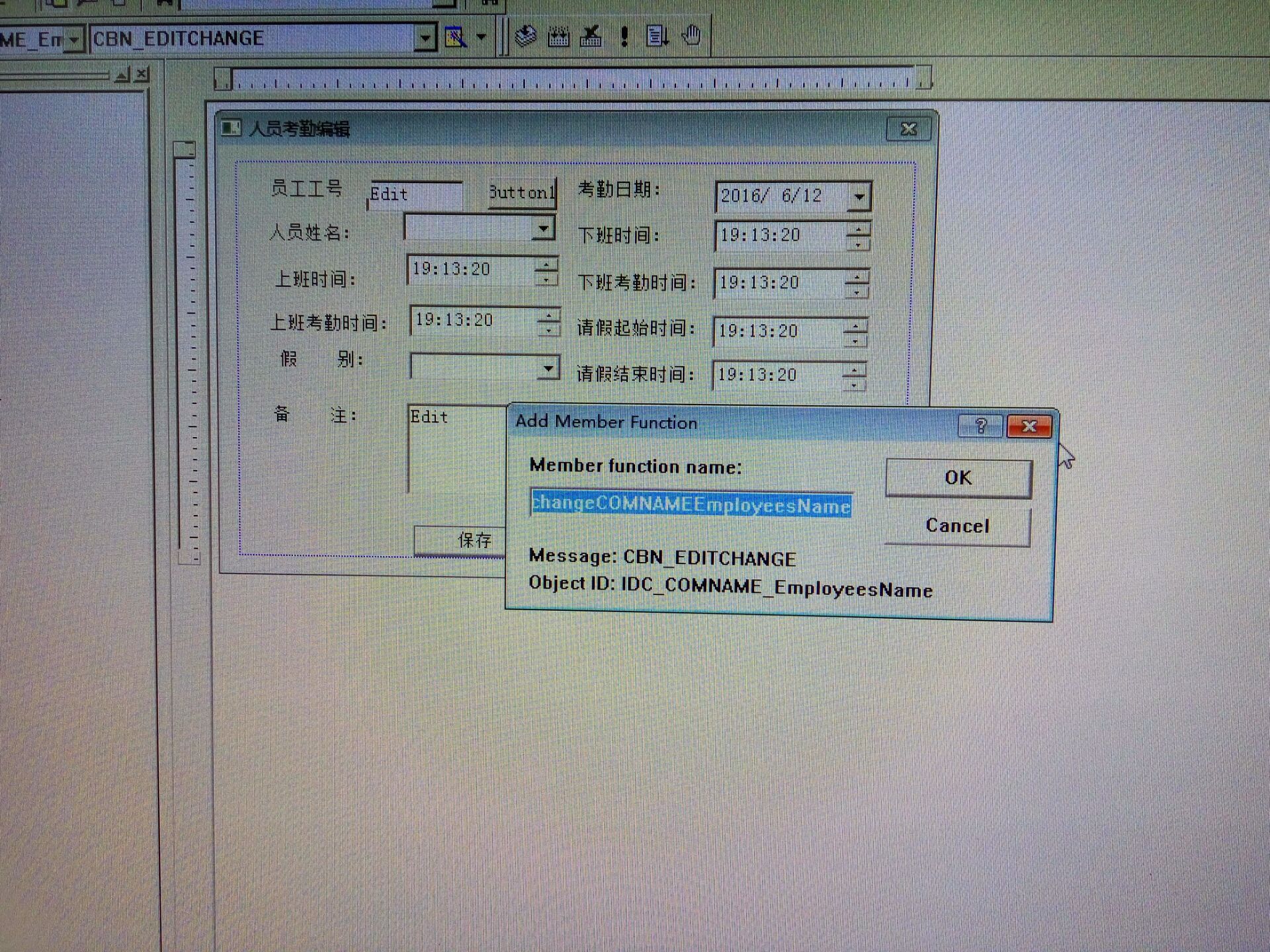Image resolution: width=1270 pixels, height=952 pixels.
Task: Click the docked panel expand arrow icon
Action: pyautogui.click(x=122, y=75)
